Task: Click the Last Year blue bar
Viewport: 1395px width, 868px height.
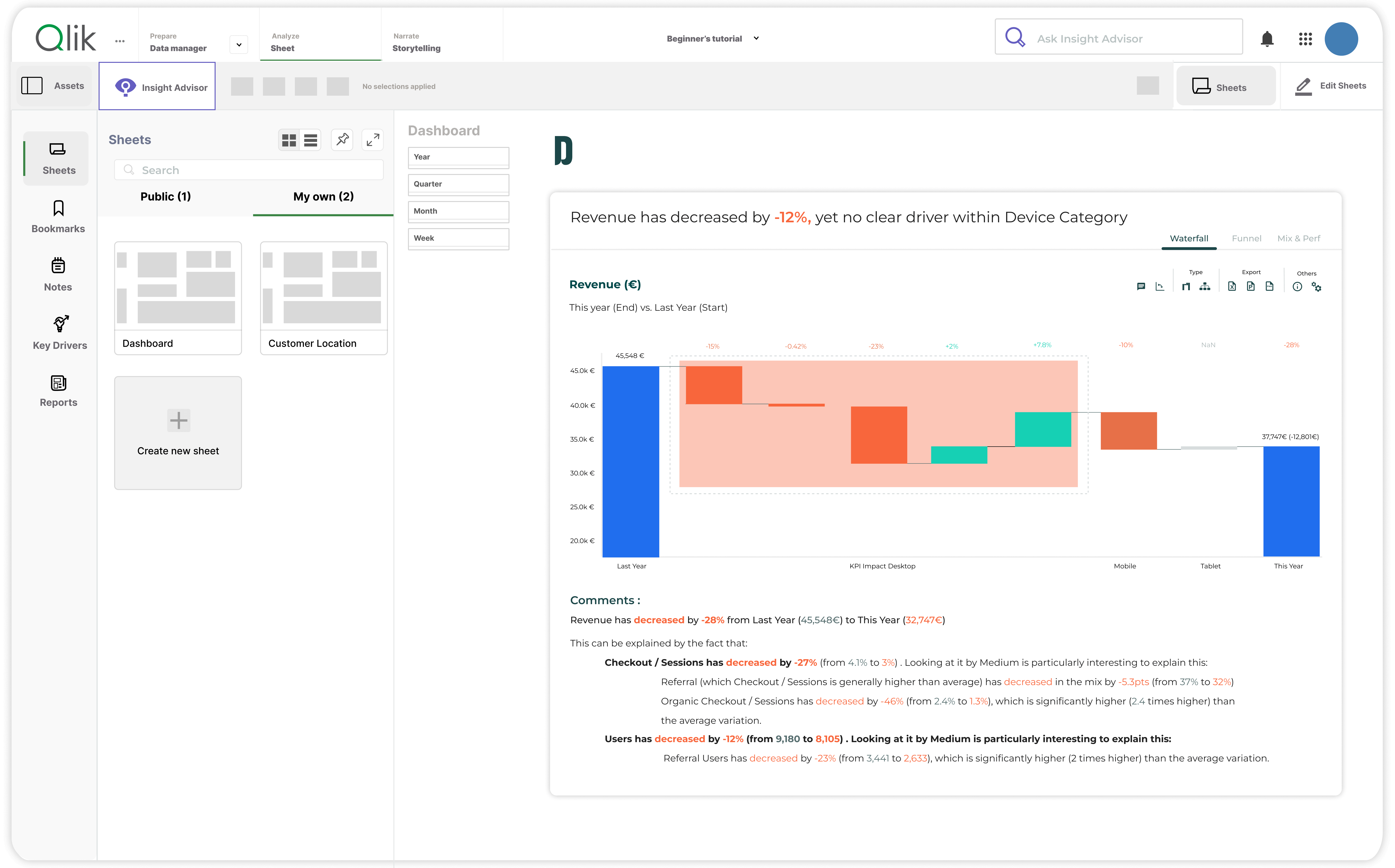Action: (x=631, y=462)
